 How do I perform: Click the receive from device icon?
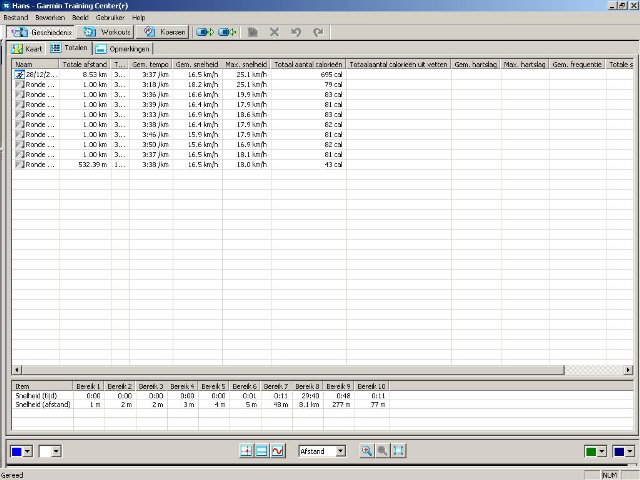(227, 32)
